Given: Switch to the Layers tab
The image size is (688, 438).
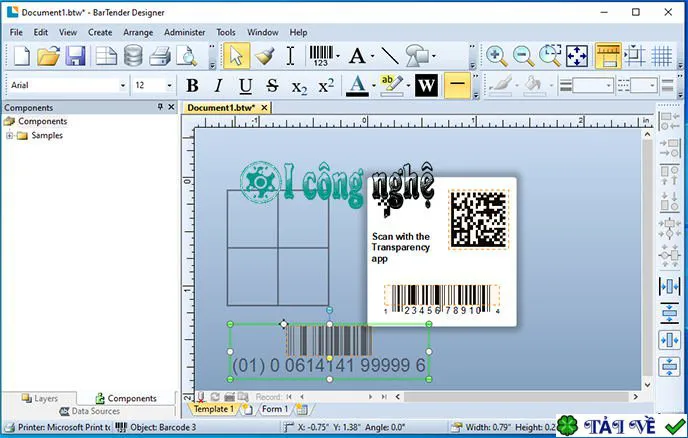Looking at the screenshot, I should (40, 398).
